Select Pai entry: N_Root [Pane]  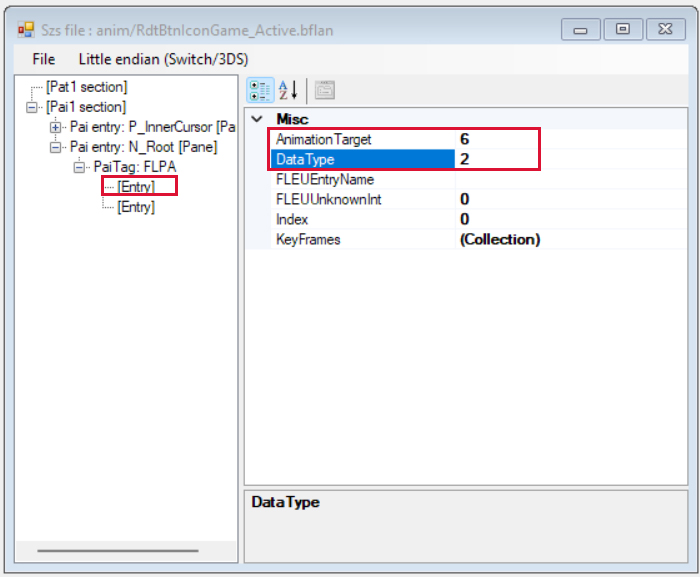coord(144,147)
